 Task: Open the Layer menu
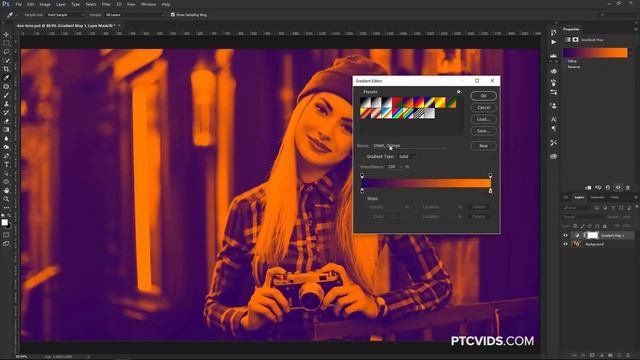(x=60, y=4)
